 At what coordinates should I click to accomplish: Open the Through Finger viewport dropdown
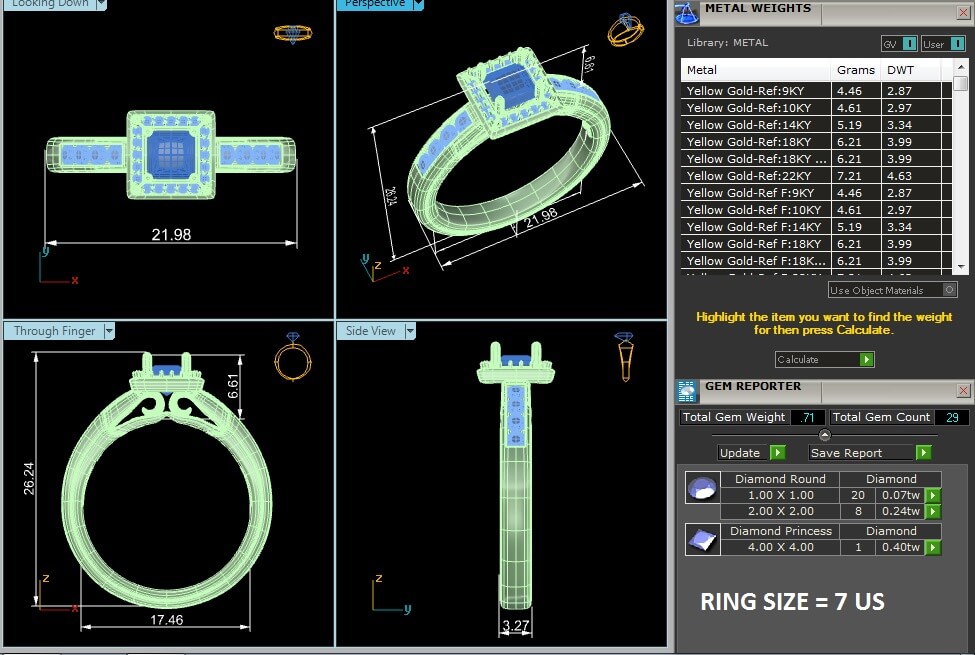[110, 331]
